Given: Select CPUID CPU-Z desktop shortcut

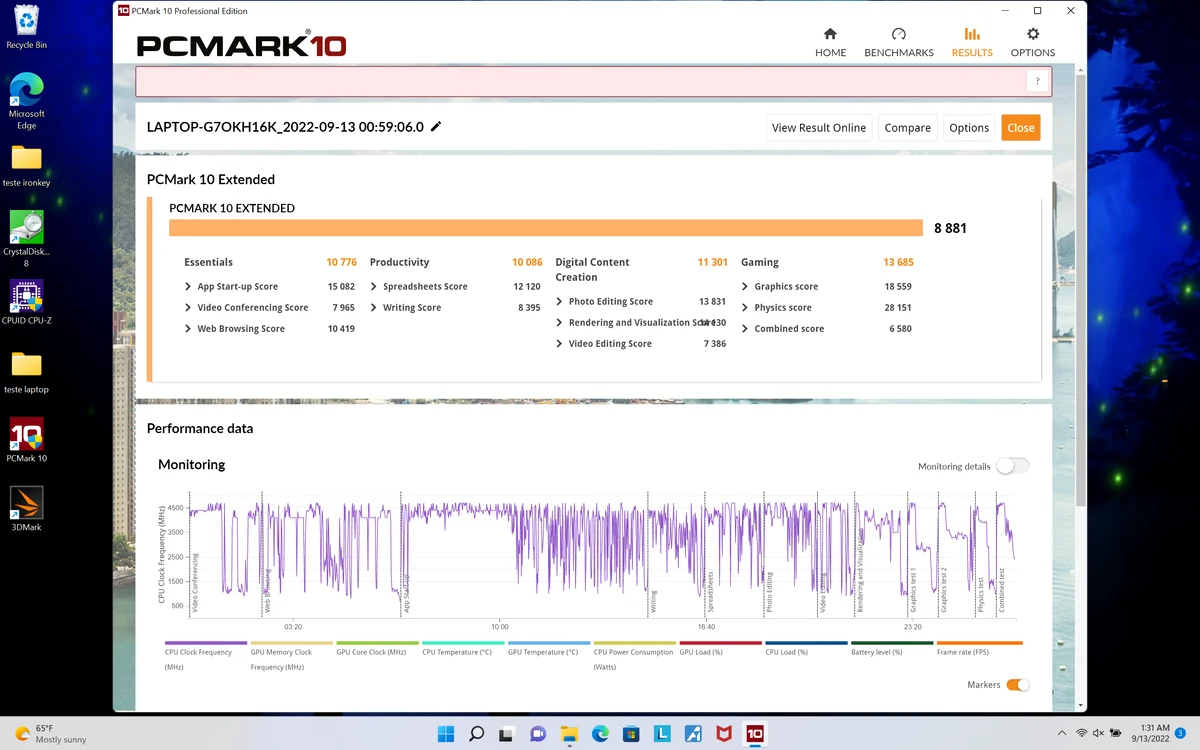Looking at the screenshot, I should [27, 302].
